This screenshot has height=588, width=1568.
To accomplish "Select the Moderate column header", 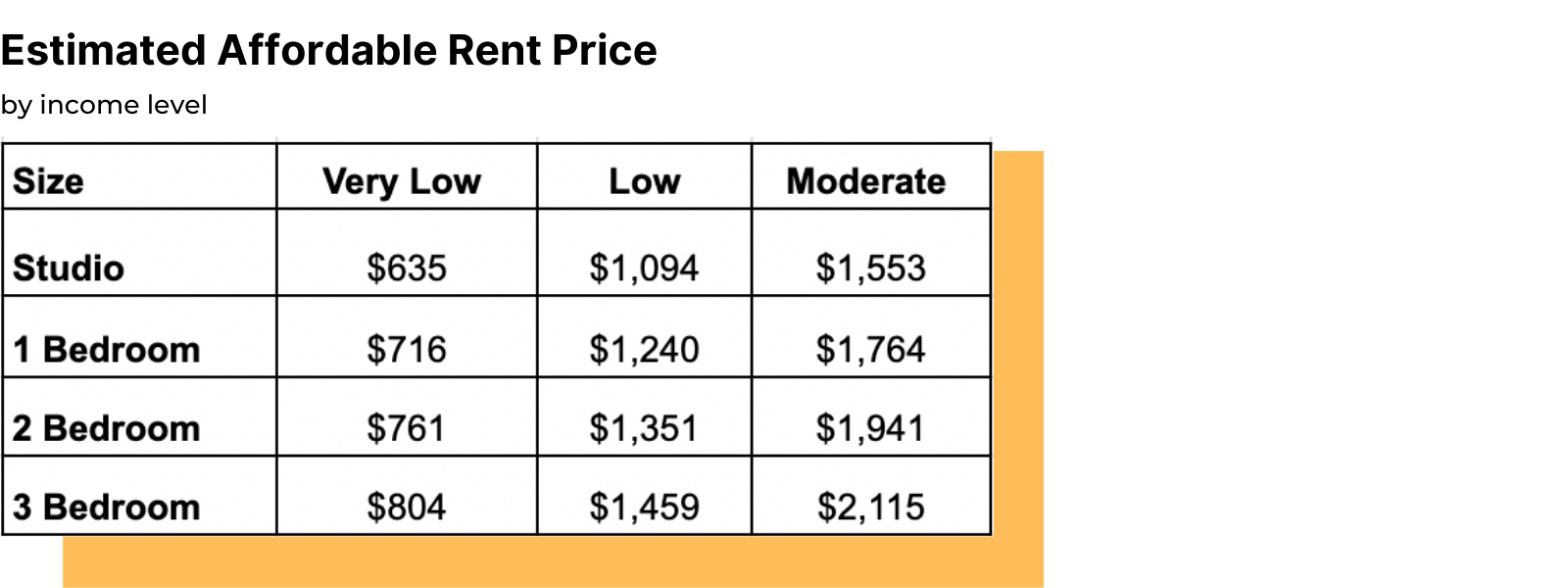I will coord(866,181).
